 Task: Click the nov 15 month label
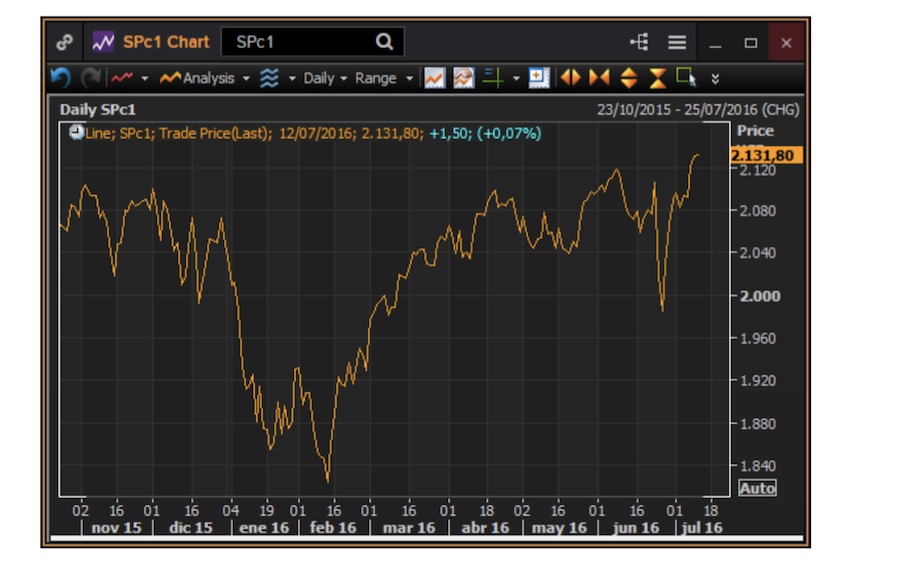click(x=117, y=528)
